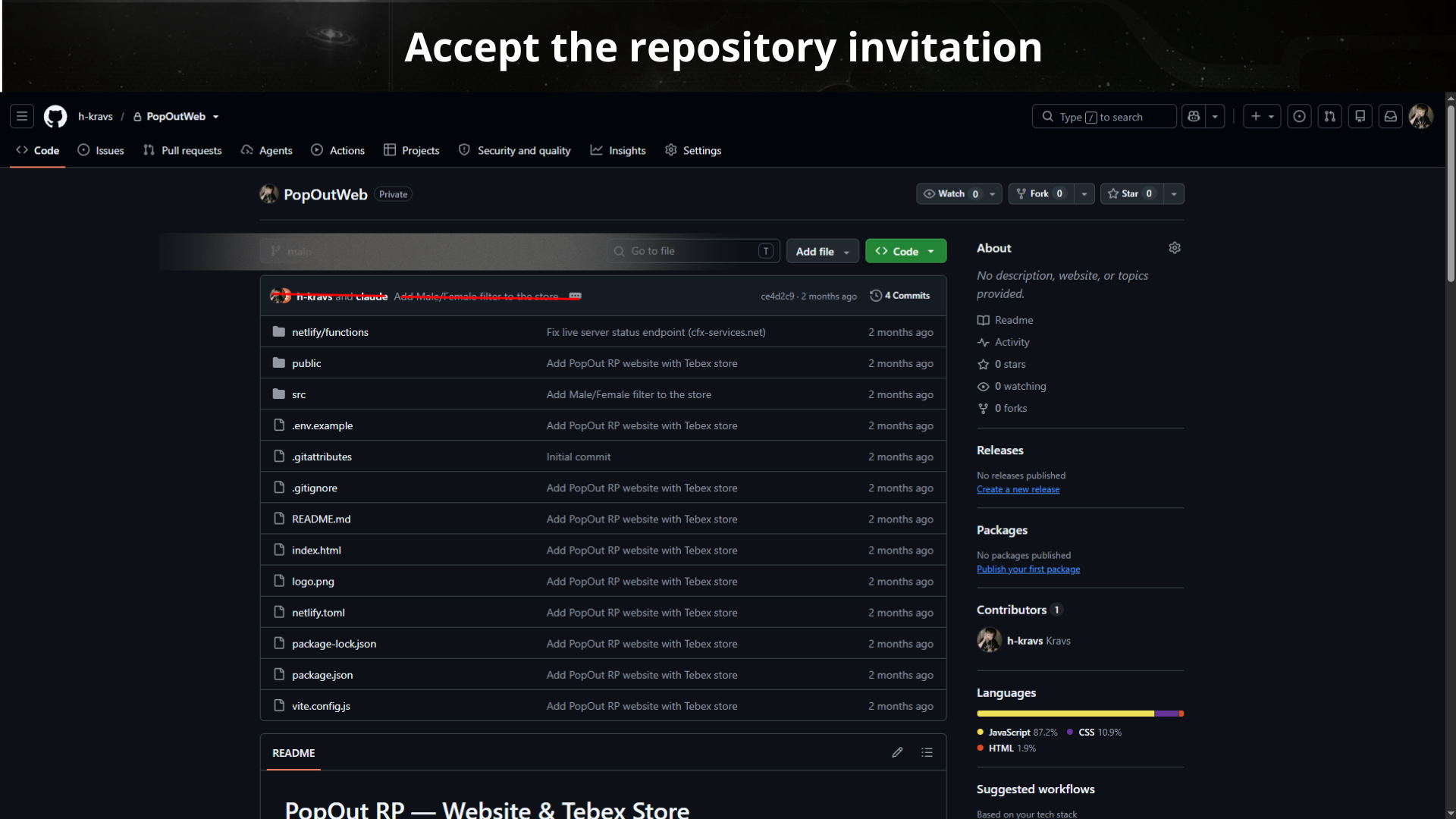This screenshot has height=819, width=1456.
Task: Click the Go to file search field
Action: click(693, 251)
